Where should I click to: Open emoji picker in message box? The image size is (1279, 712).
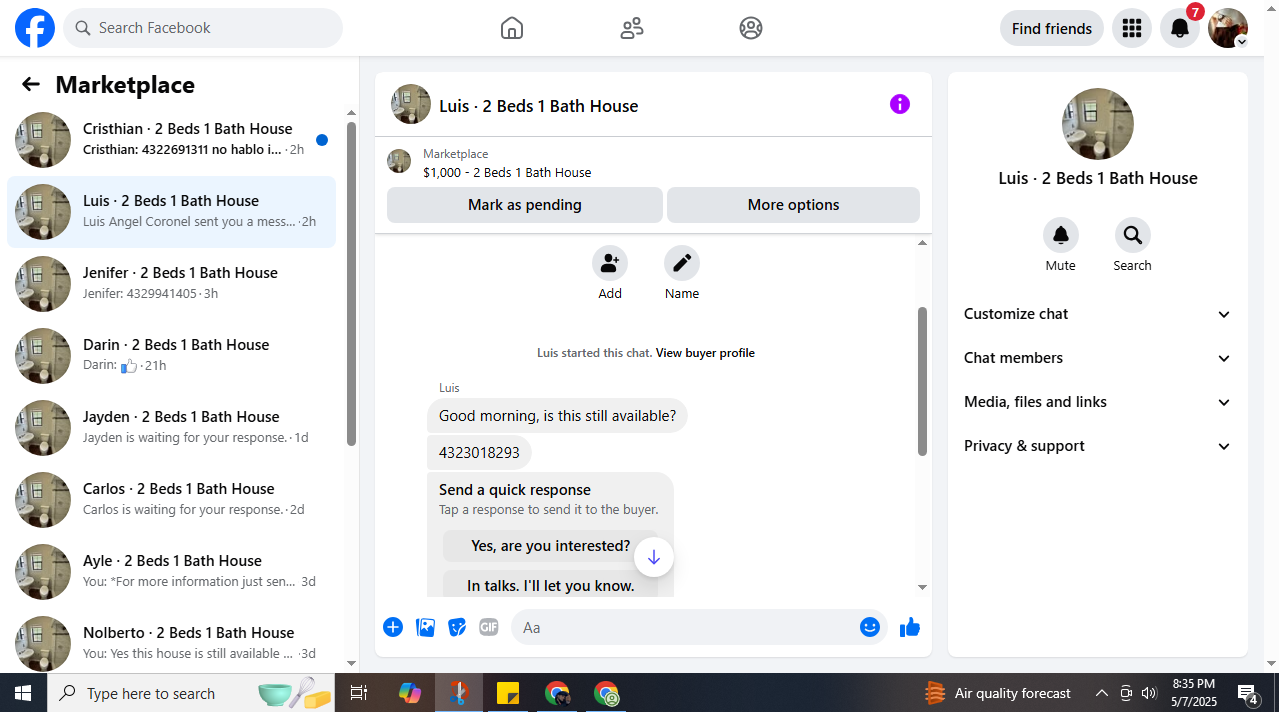[x=870, y=627]
